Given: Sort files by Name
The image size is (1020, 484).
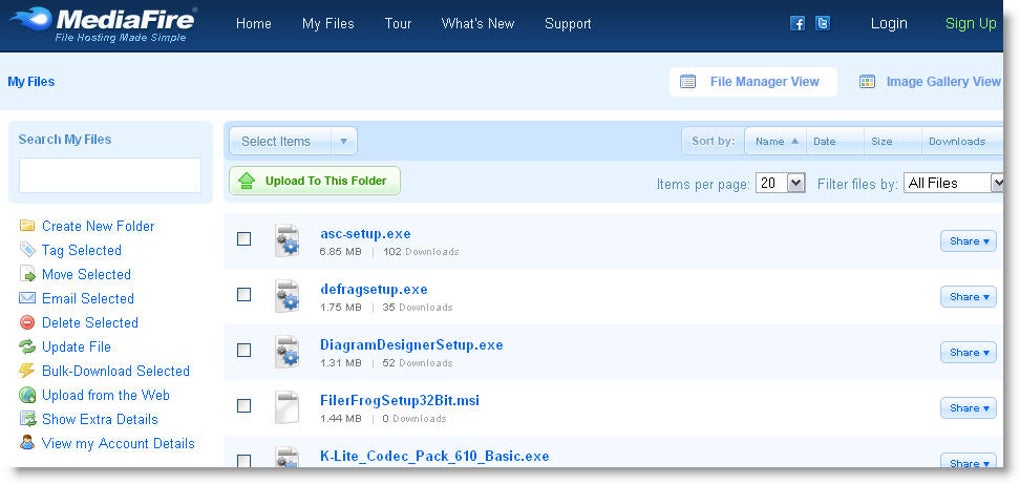Looking at the screenshot, I should 776,141.
